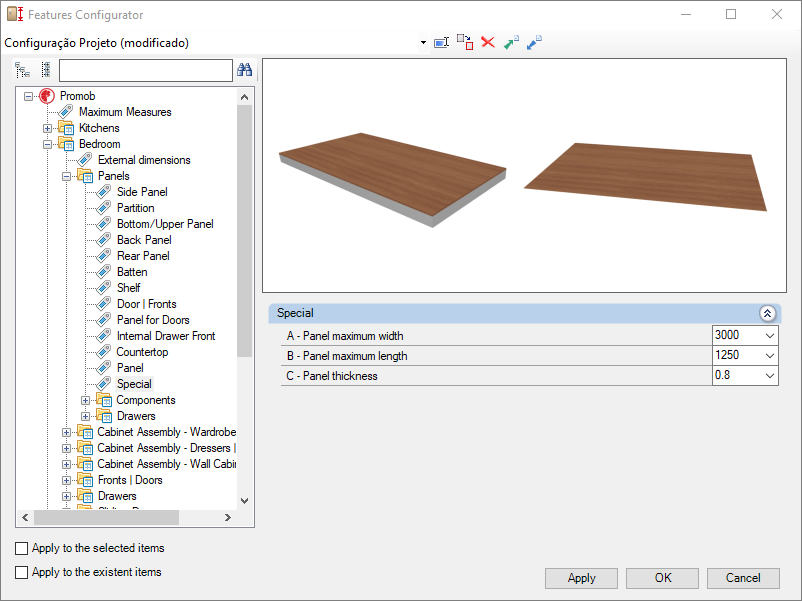Collapse the Bedroom tree node
This screenshot has width=802, height=601.
click(48, 144)
